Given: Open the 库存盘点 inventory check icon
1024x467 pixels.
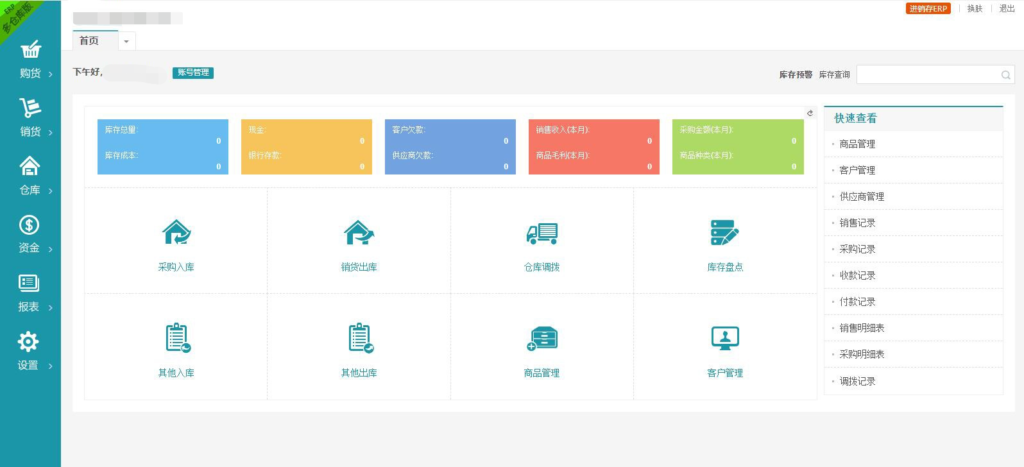Looking at the screenshot, I should [724, 233].
